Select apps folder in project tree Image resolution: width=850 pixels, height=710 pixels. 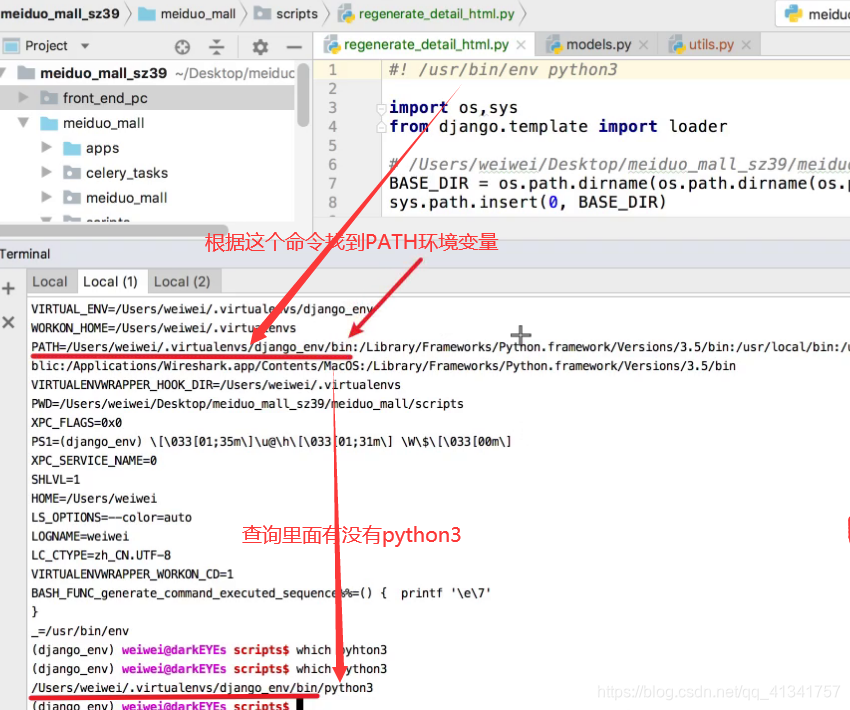coord(102,148)
